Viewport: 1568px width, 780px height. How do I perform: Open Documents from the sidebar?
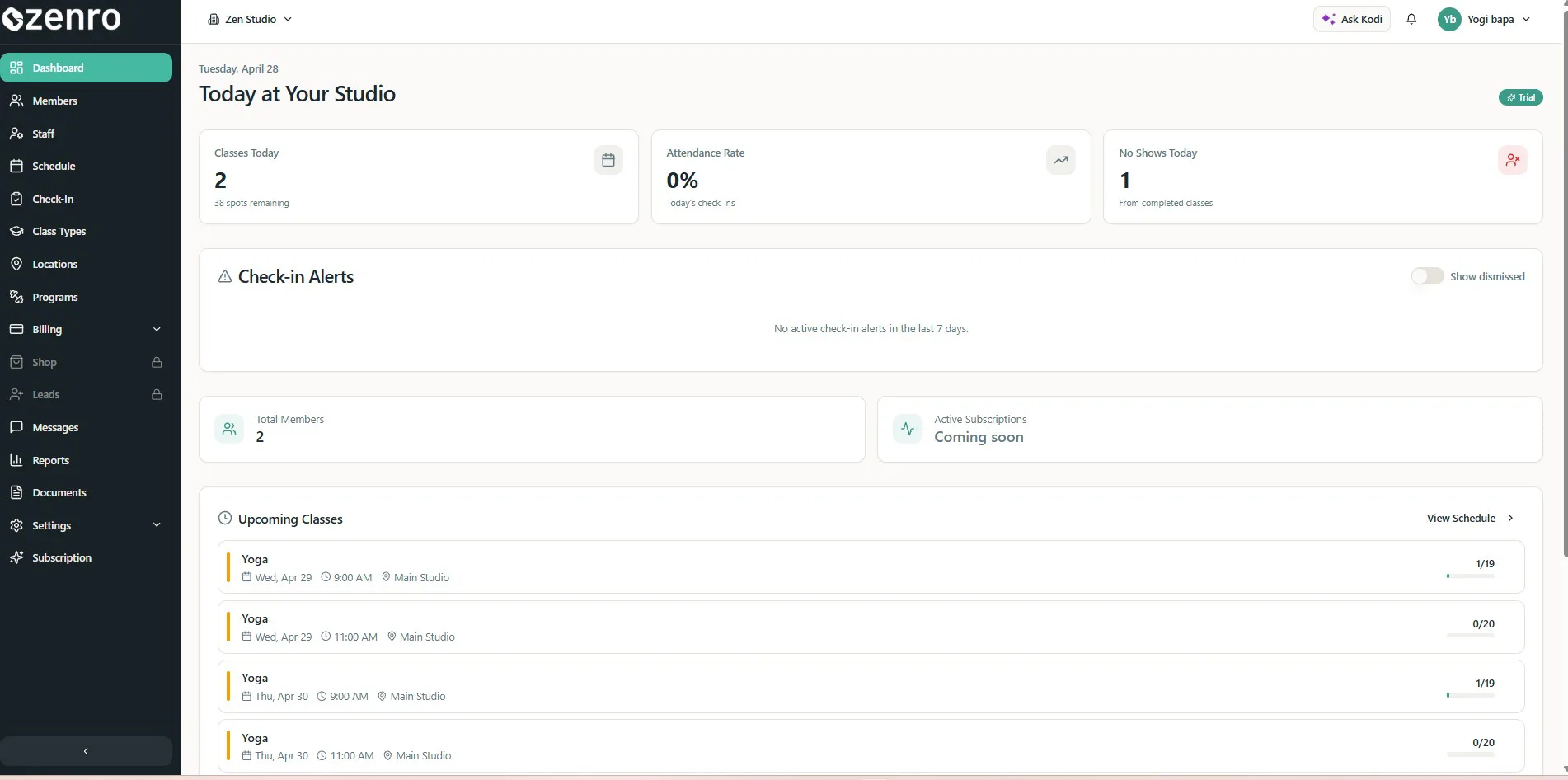pos(86,492)
